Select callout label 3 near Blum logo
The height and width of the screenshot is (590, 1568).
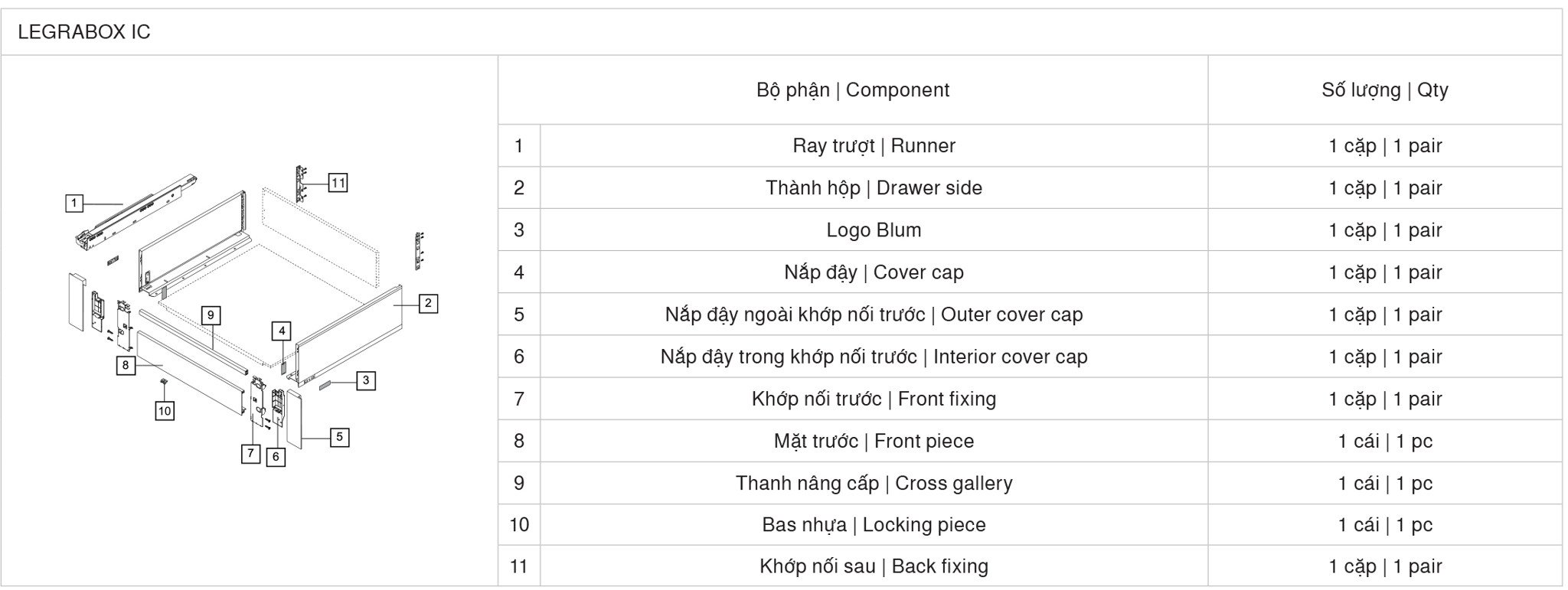366,380
